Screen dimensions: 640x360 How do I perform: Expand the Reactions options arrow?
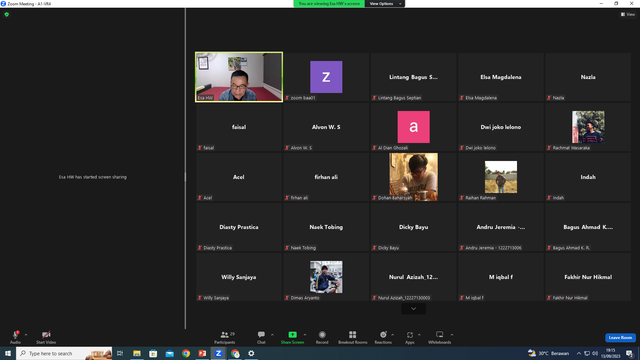click(393, 335)
